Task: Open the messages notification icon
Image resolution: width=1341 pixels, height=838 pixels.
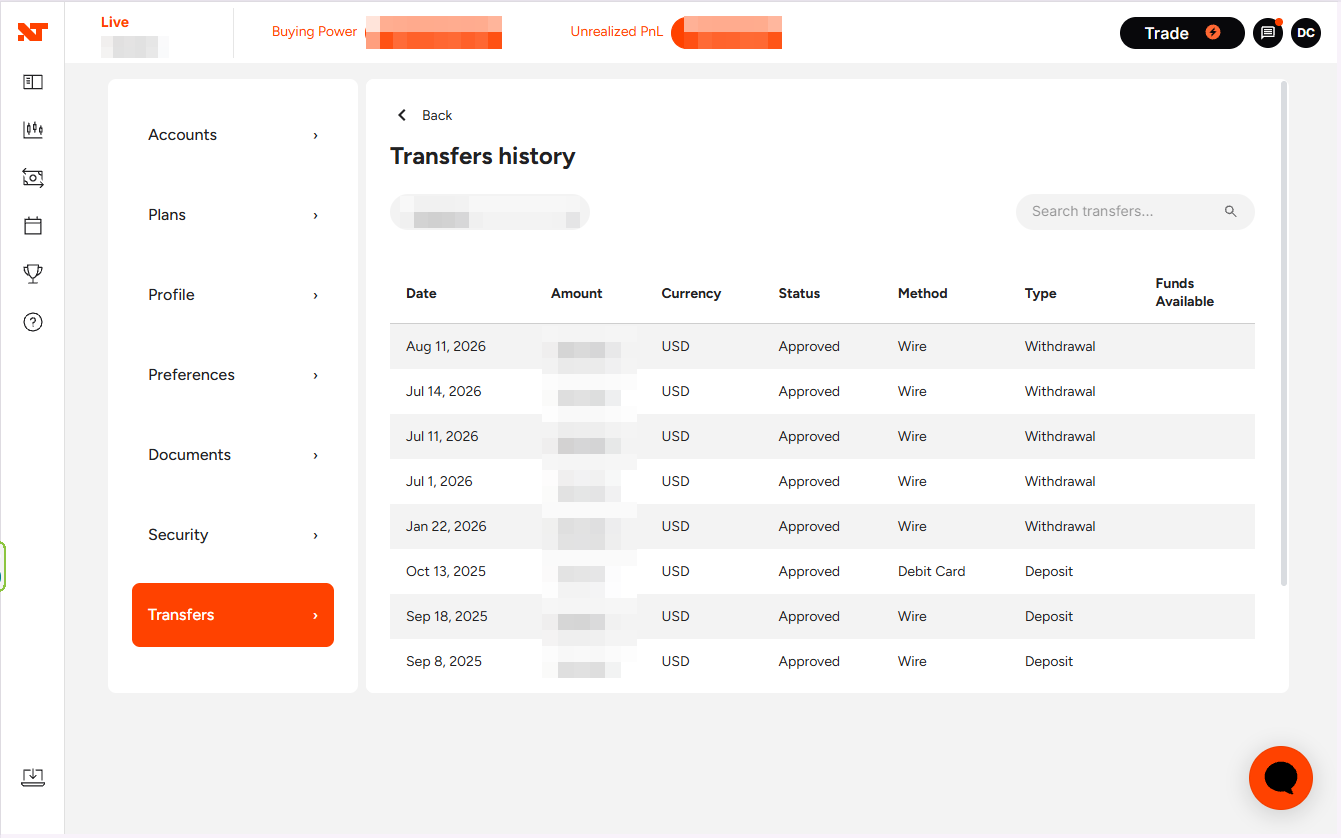Action: pos(1268,33)
